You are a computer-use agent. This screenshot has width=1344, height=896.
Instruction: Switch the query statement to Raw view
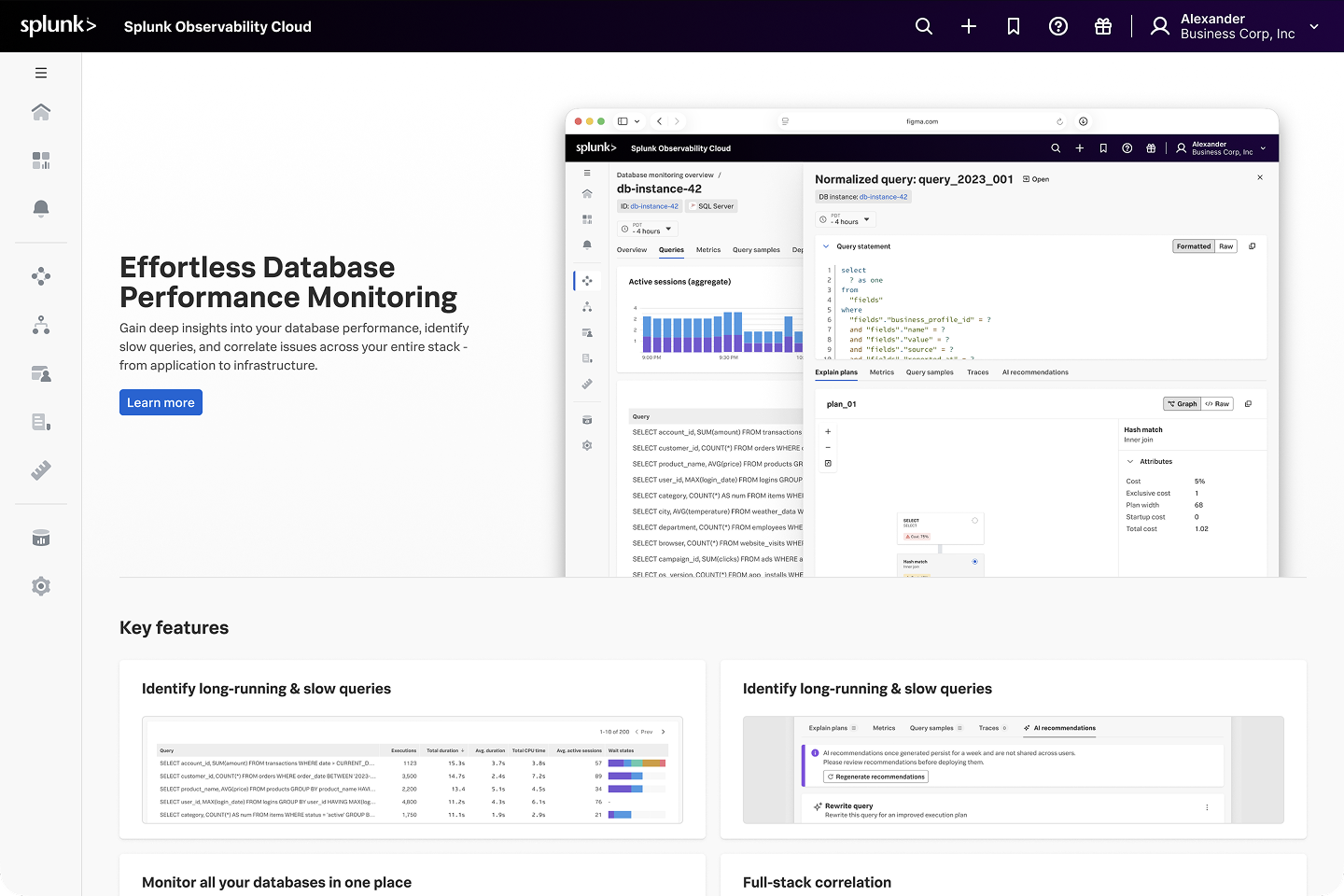[1225, 245]
